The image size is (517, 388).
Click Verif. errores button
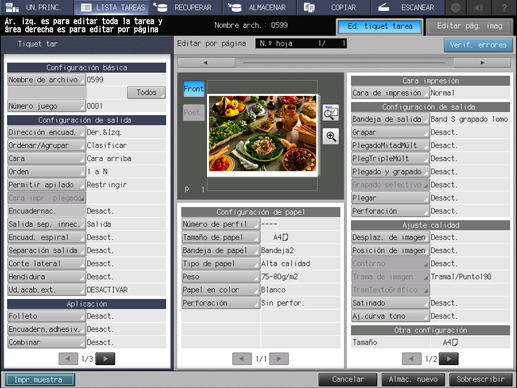478,45
